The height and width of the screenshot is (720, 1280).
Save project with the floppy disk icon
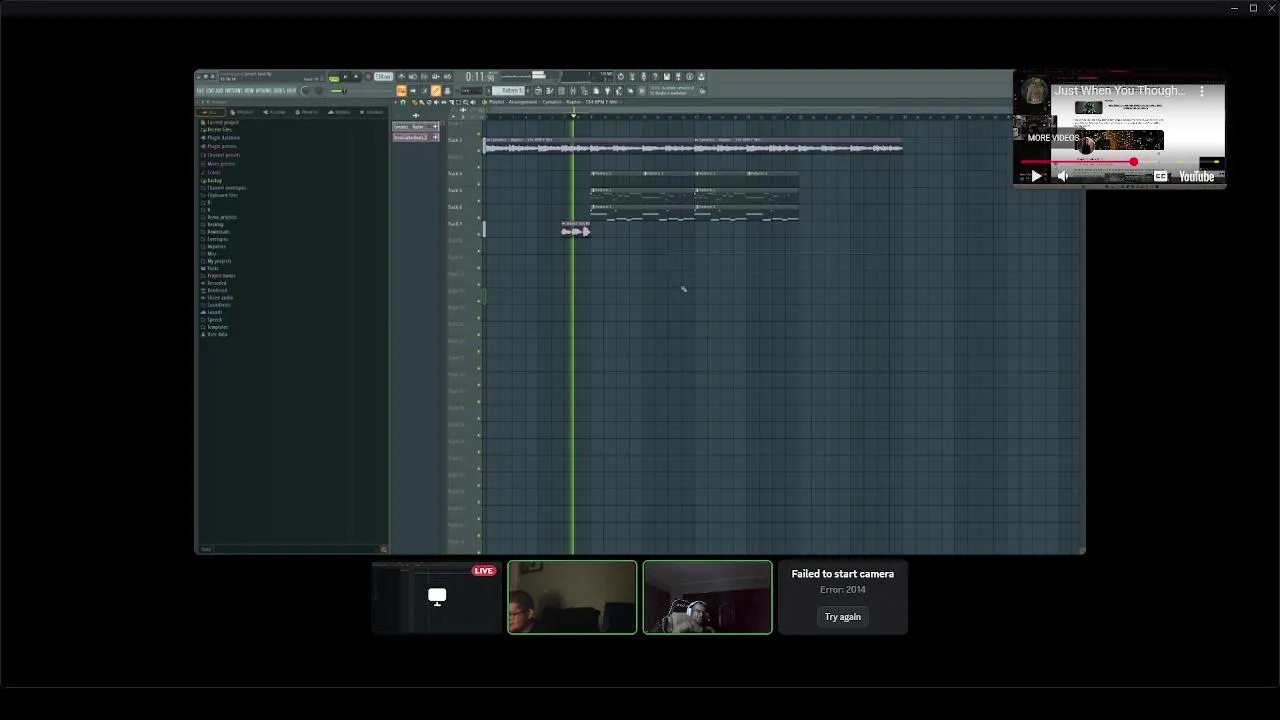click(x=667, y=77)
